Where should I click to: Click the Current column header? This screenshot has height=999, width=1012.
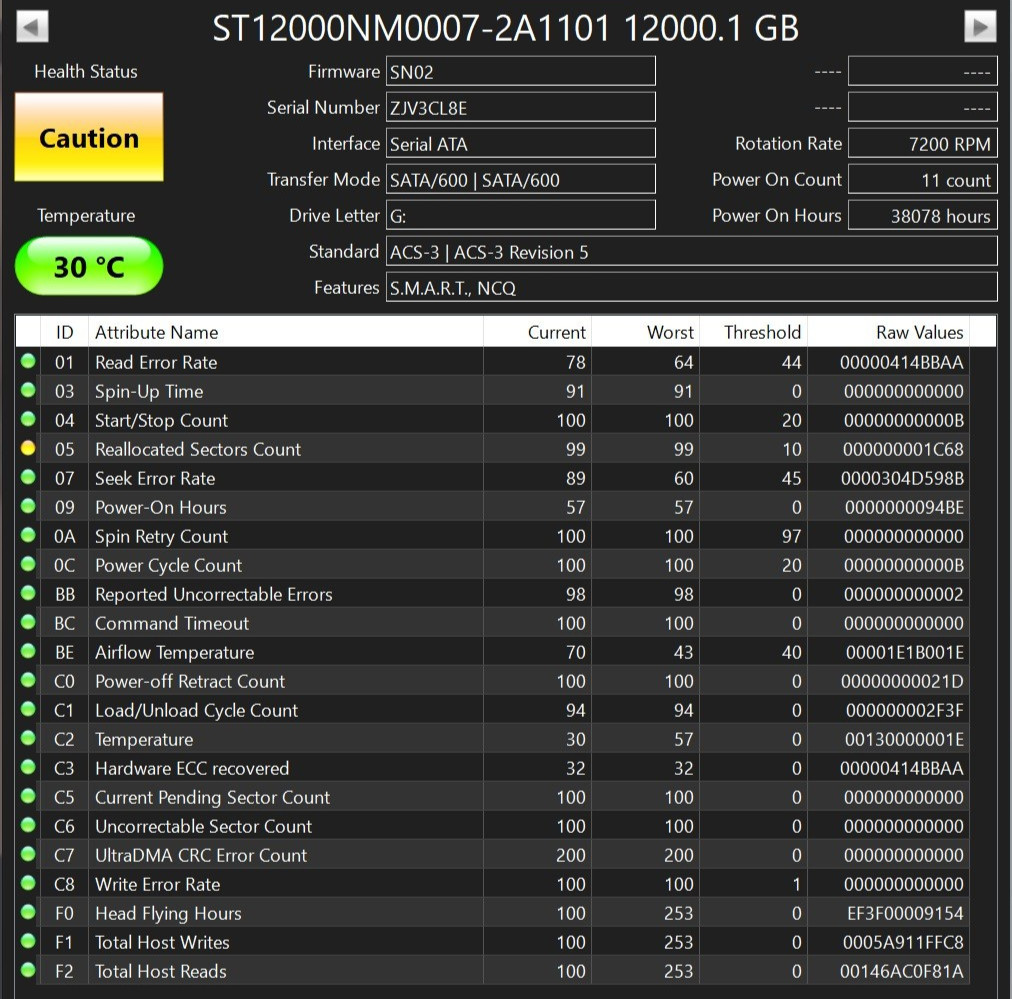point(537,332)
